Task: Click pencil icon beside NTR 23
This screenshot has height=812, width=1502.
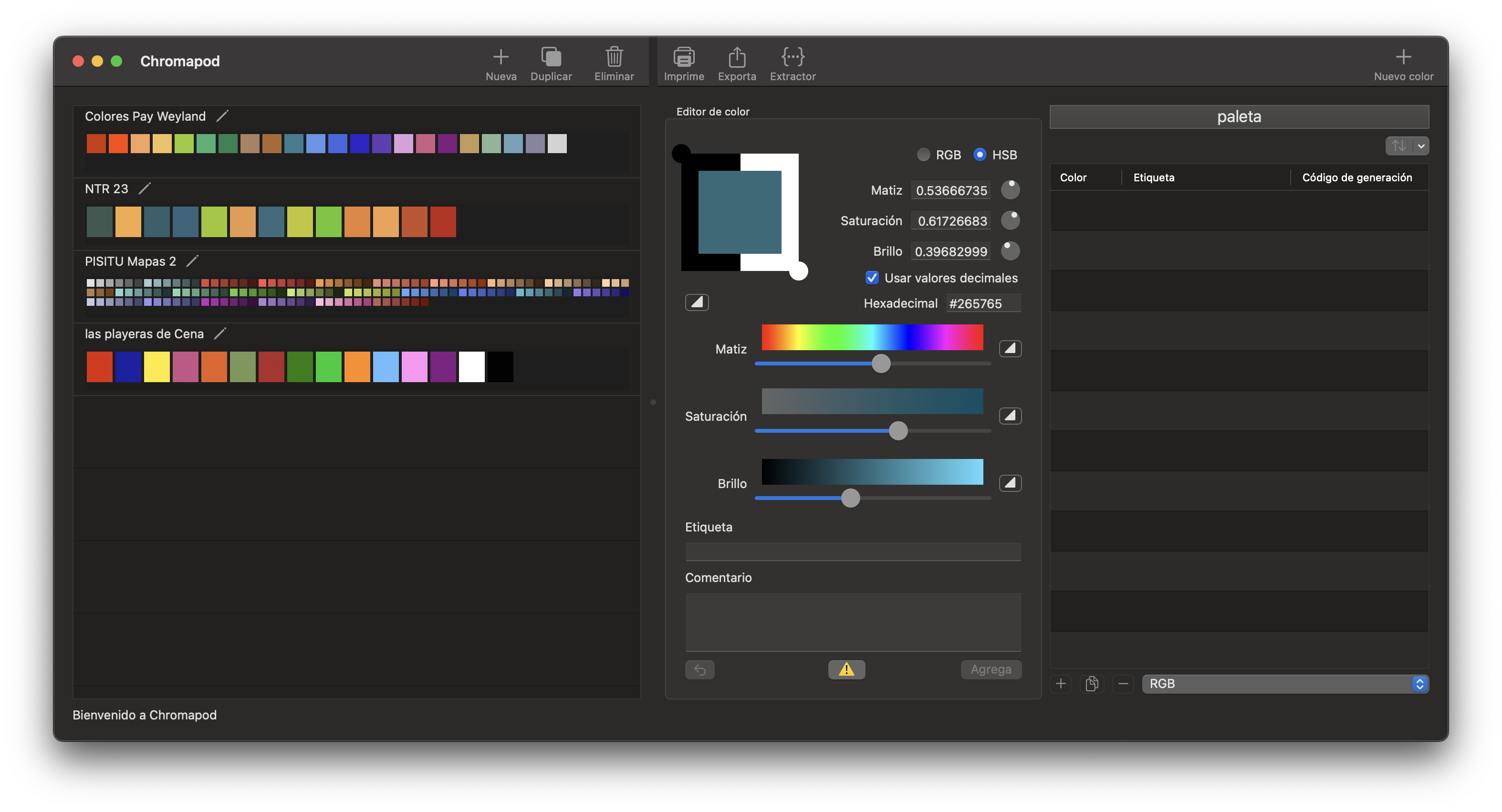Action: [145, 188]
